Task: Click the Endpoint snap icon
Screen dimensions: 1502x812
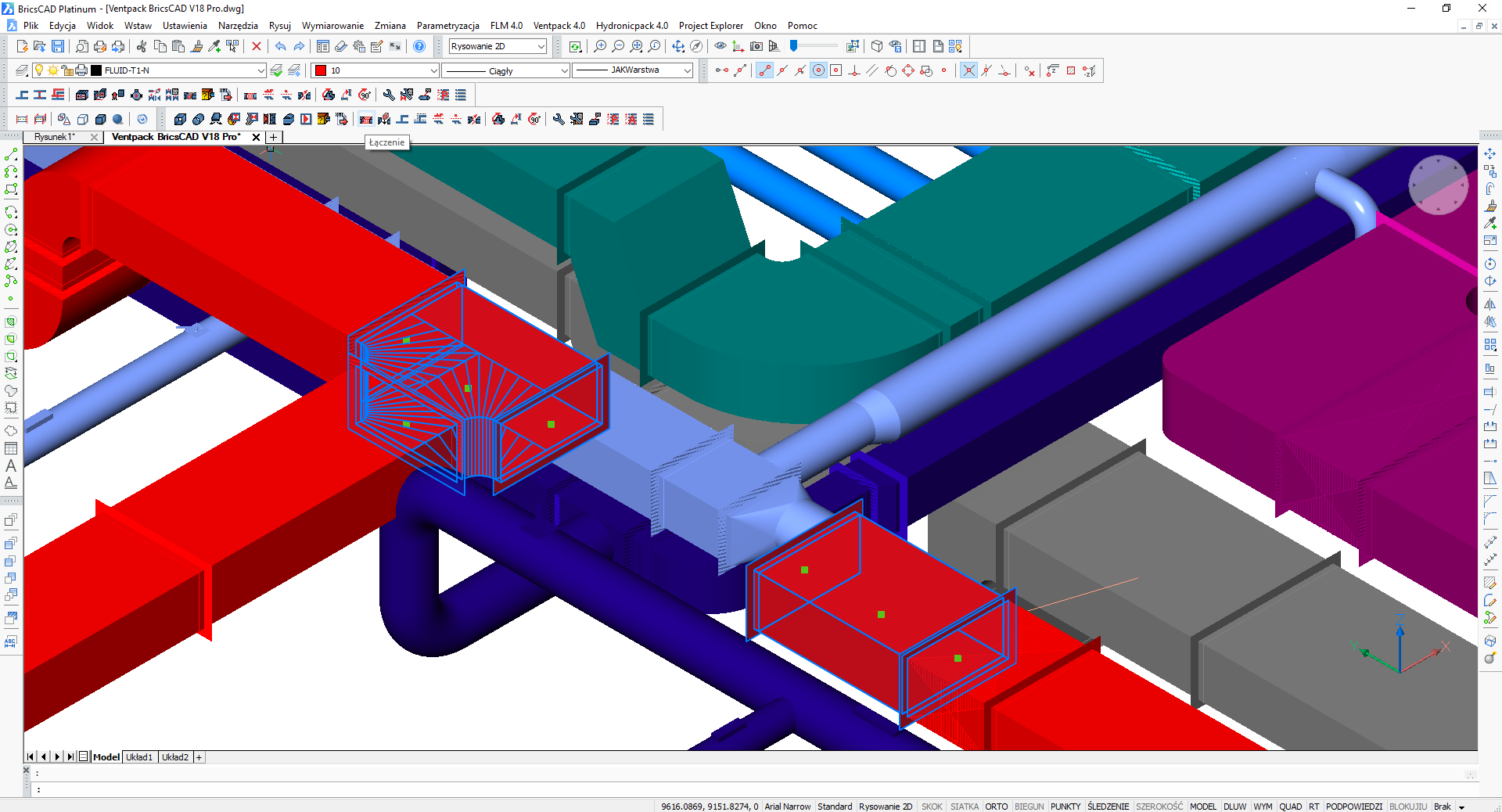Action: [x=764, y=71]
